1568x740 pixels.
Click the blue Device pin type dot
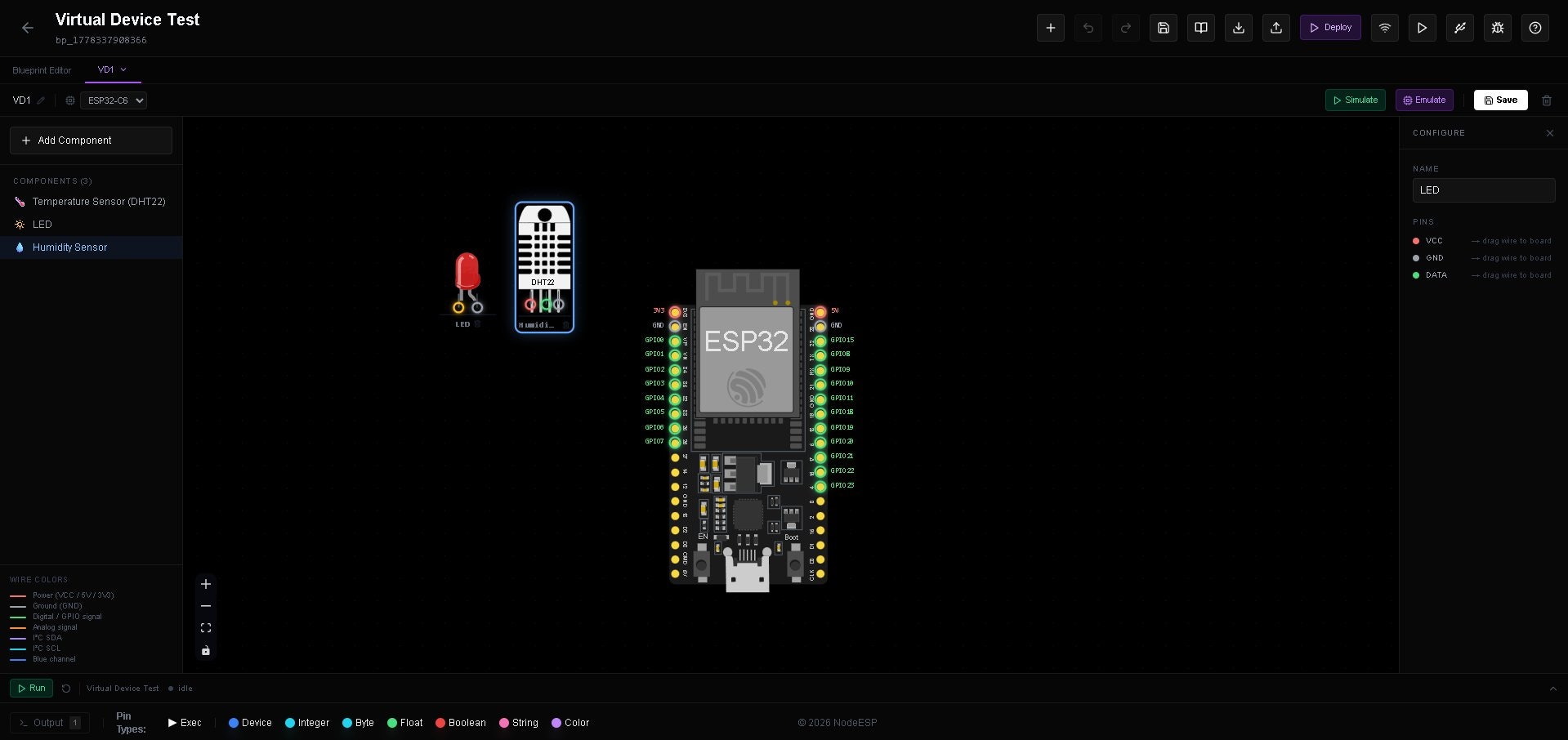(x=234, y=723)
